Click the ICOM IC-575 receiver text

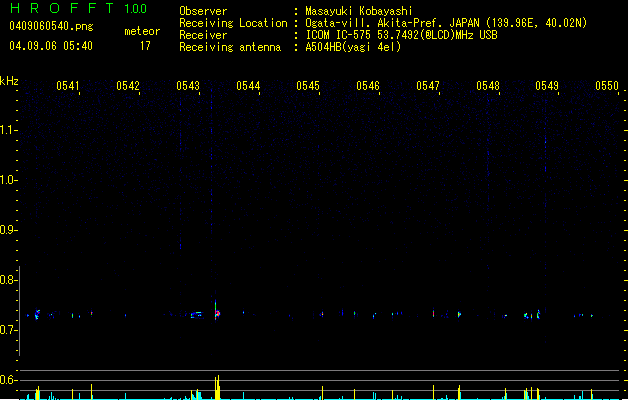401,35
